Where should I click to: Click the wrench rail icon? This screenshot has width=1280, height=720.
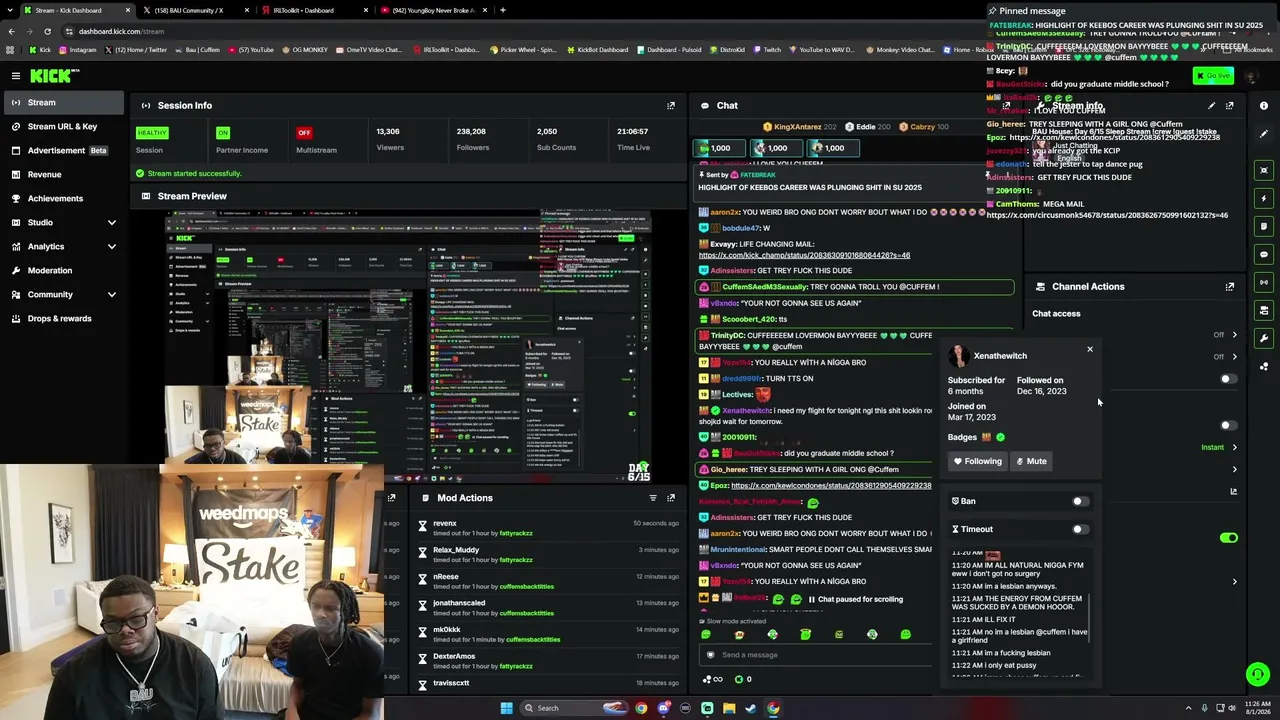click(1264, 338)
